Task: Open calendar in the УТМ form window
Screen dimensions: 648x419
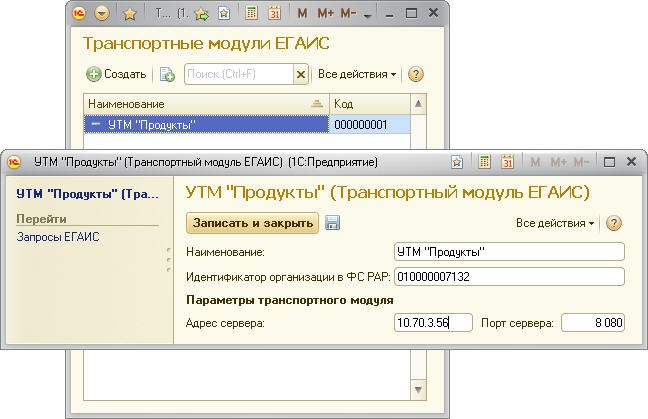Action: 507,162
